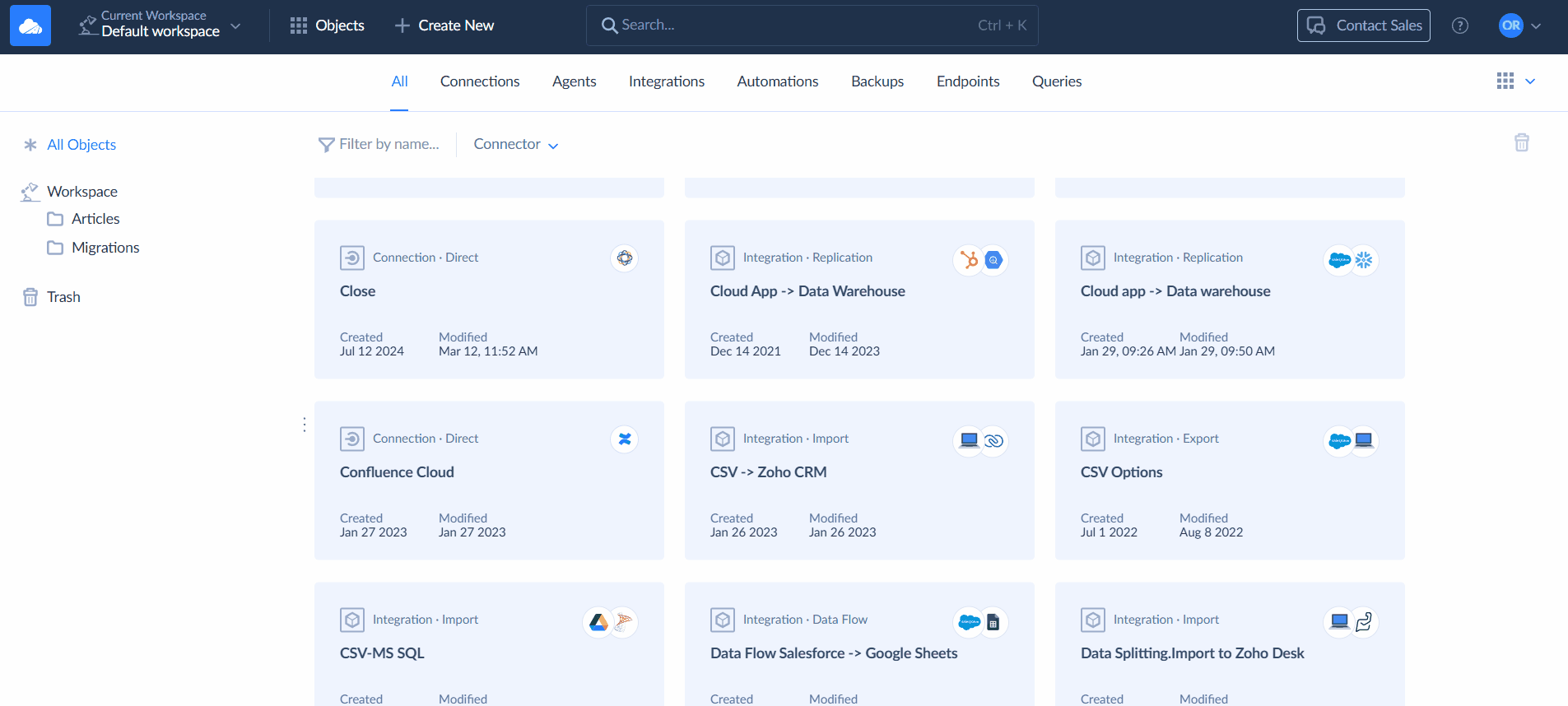
Task: Click the computer icon on CSV -> Zoho CRM
Action: 970,440
